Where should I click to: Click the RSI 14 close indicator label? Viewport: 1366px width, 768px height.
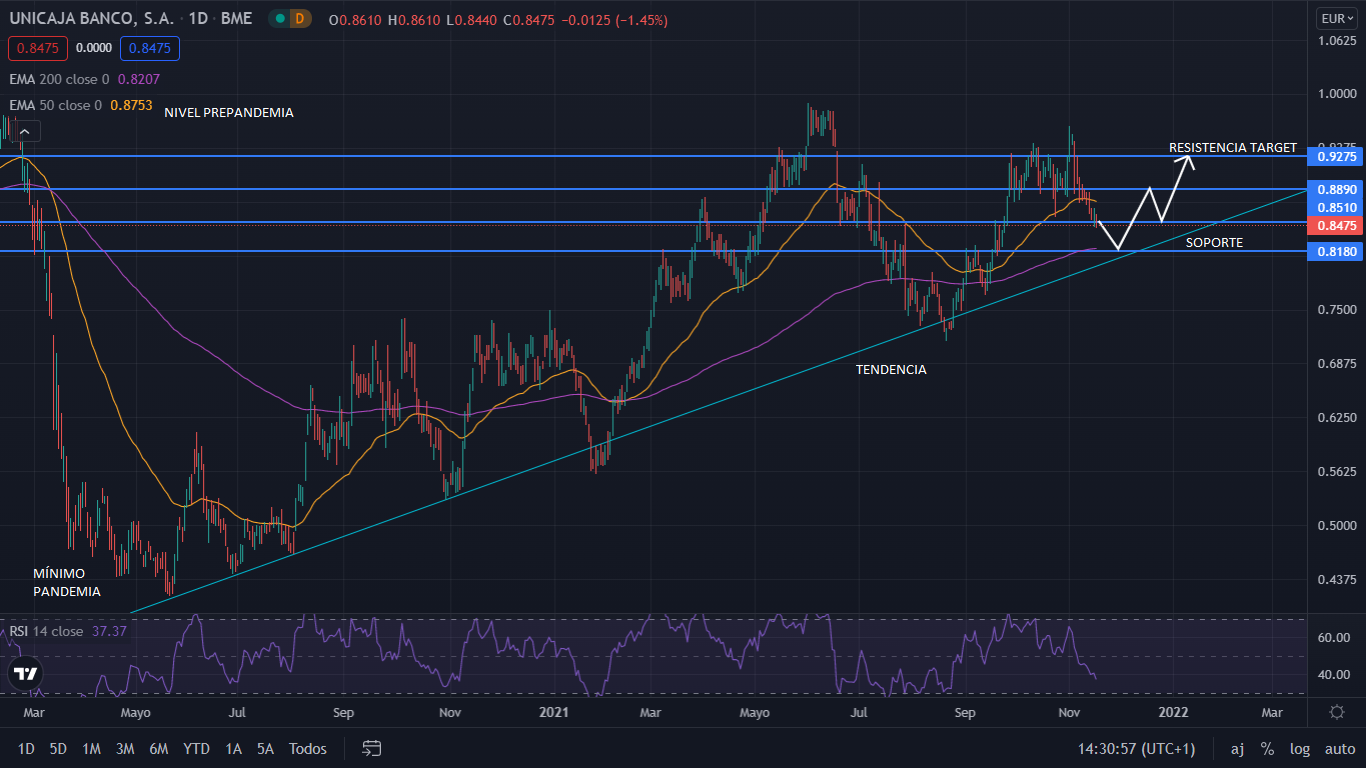(x=47, y=631)
